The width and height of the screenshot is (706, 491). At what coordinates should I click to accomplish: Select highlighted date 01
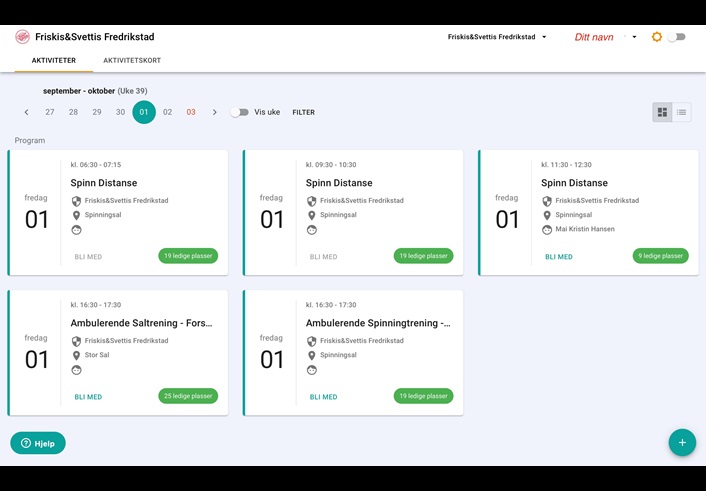click(x=144, y=112)
